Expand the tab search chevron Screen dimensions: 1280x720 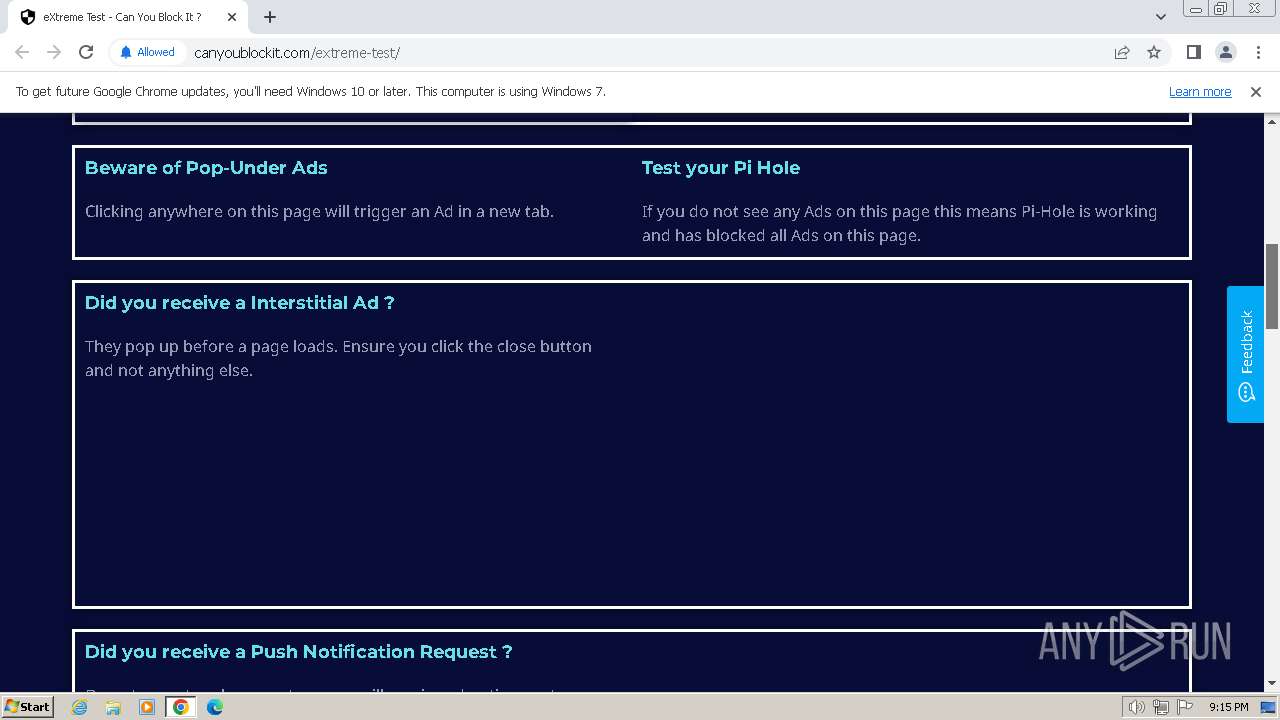pyautogui.click(x=1160, y=17)
